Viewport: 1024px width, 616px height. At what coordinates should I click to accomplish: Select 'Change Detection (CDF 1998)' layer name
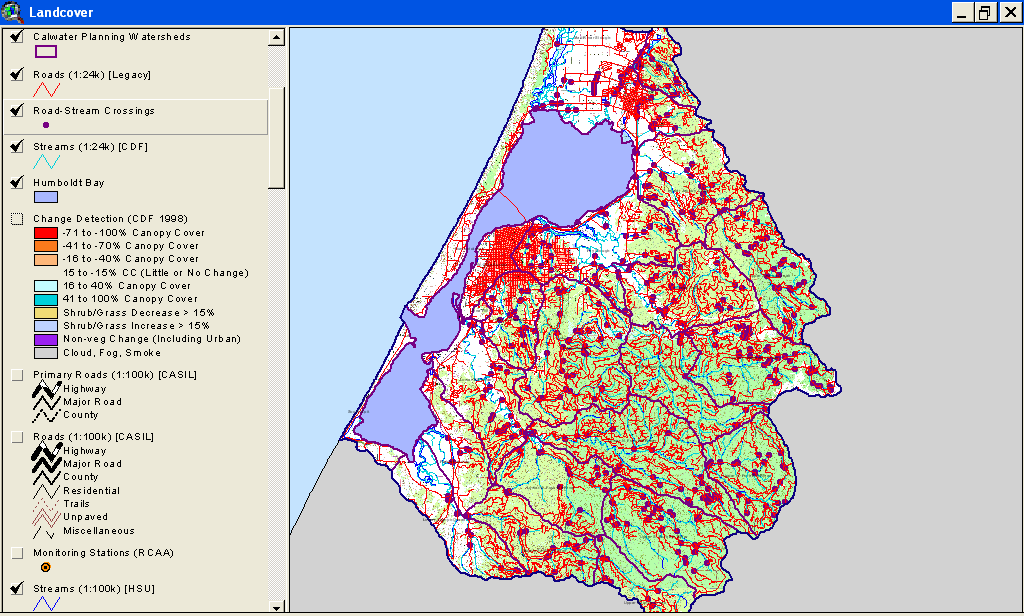point(110,218)
